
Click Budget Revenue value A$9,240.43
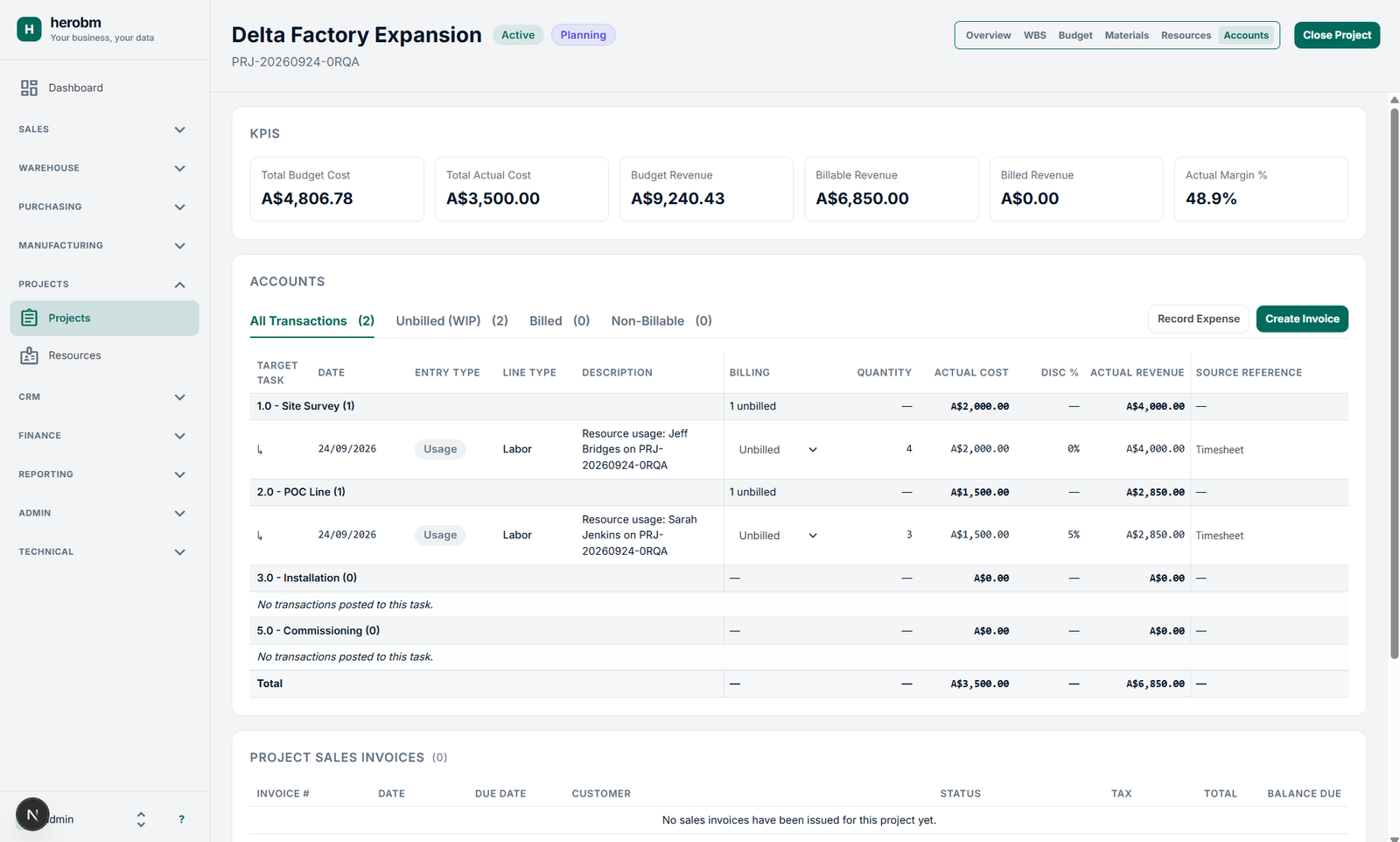point(678,199)
